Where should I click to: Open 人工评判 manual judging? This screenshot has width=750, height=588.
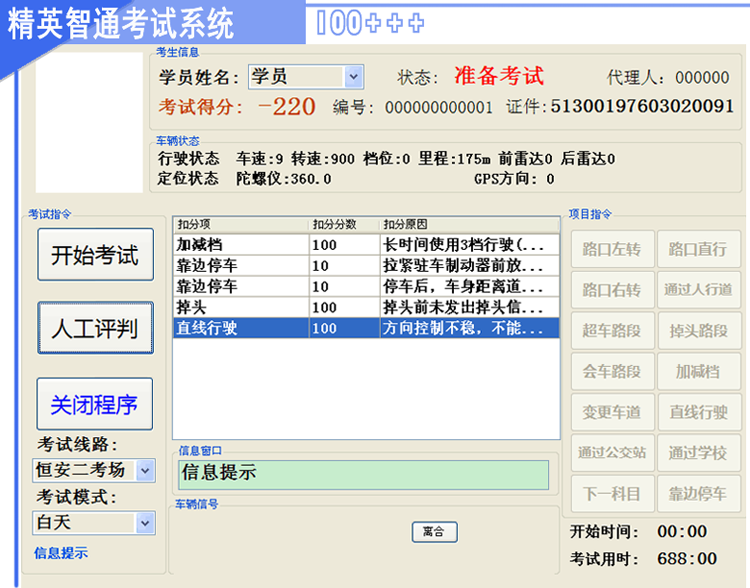pyautogui.click(x=96, y=328)
